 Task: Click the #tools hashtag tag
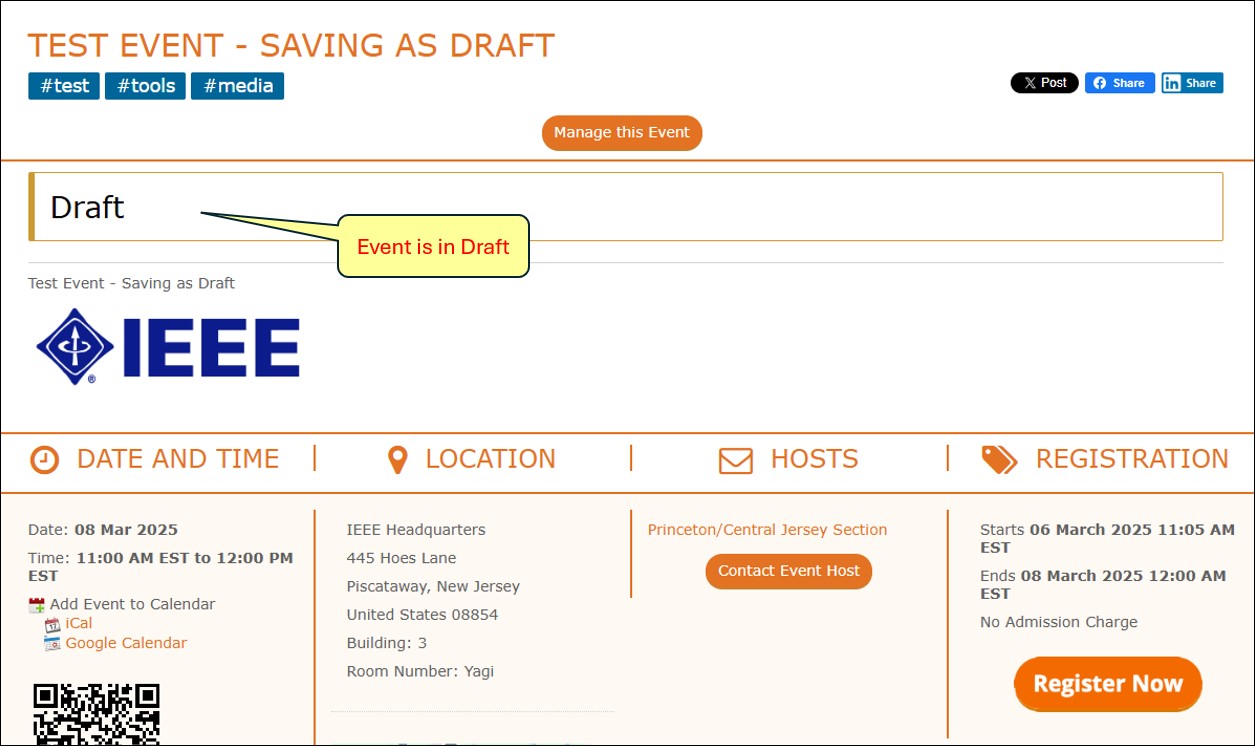[x=145, y=86]
